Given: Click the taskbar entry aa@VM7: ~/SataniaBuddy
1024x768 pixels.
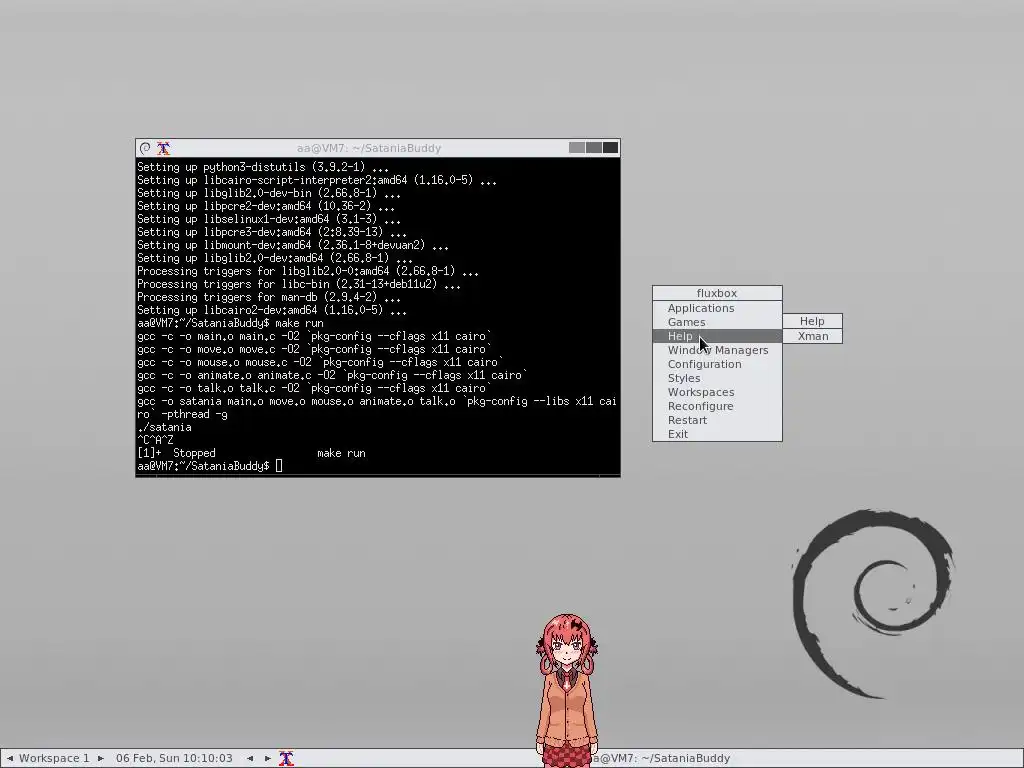Looking at the screenshot, I should click(x=660, y=758).
